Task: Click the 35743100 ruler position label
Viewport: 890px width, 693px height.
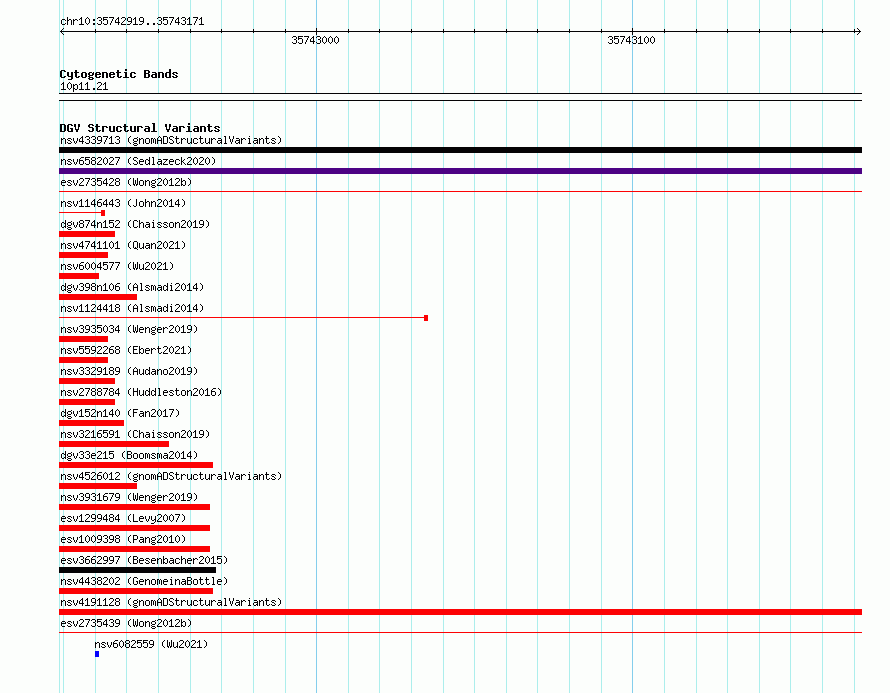Action: tap(631, 40)
